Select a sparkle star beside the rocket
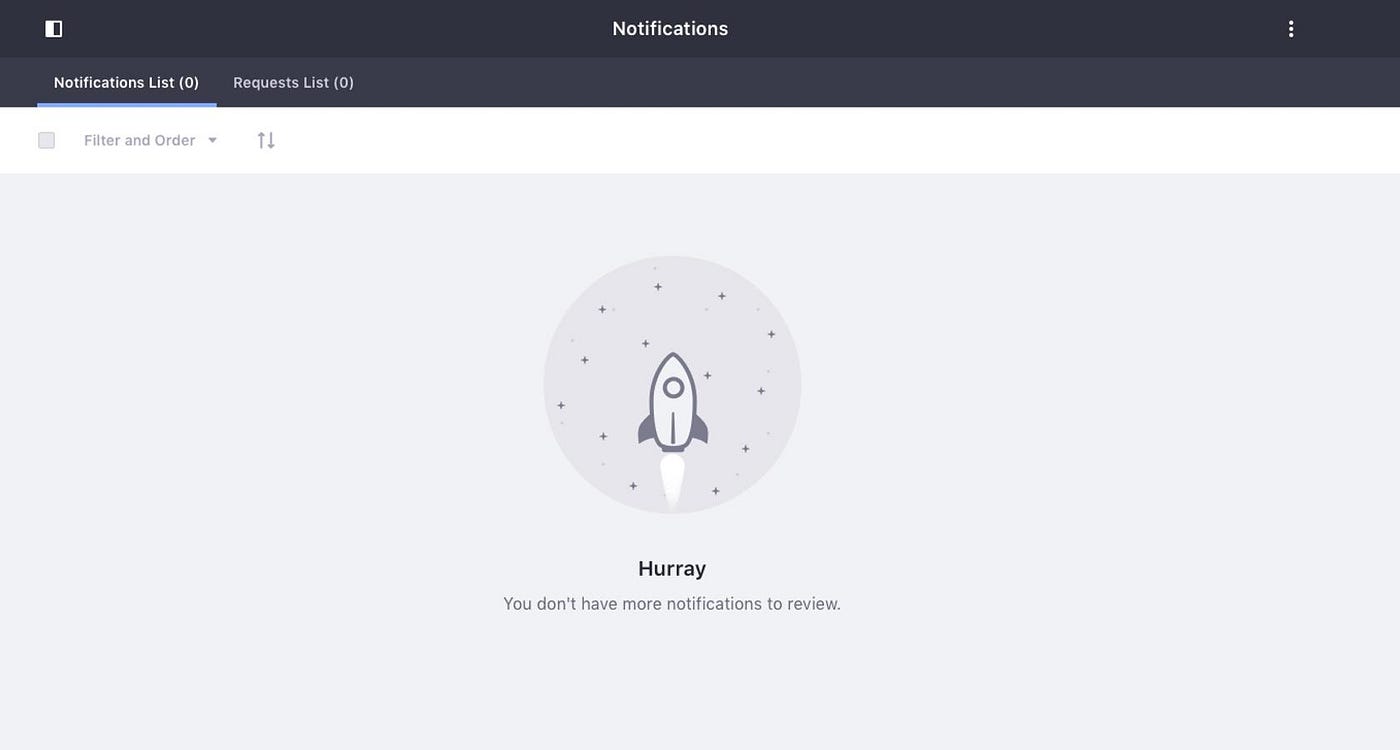Image resolution: width=1400 pixels, height=750 pixels. pyautogui.click(x=708, y=375)
